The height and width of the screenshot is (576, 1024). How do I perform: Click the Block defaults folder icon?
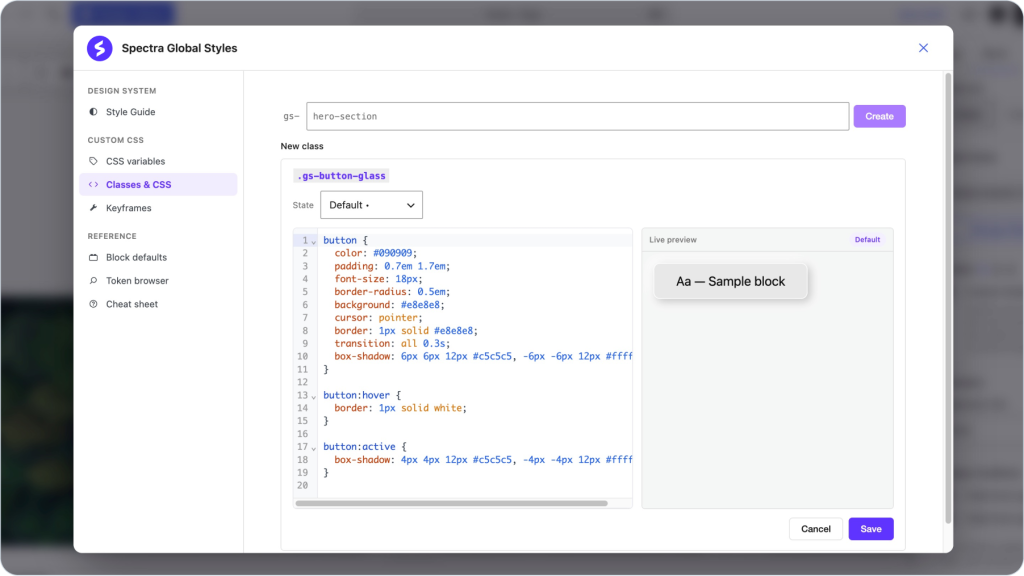(93, 257)
